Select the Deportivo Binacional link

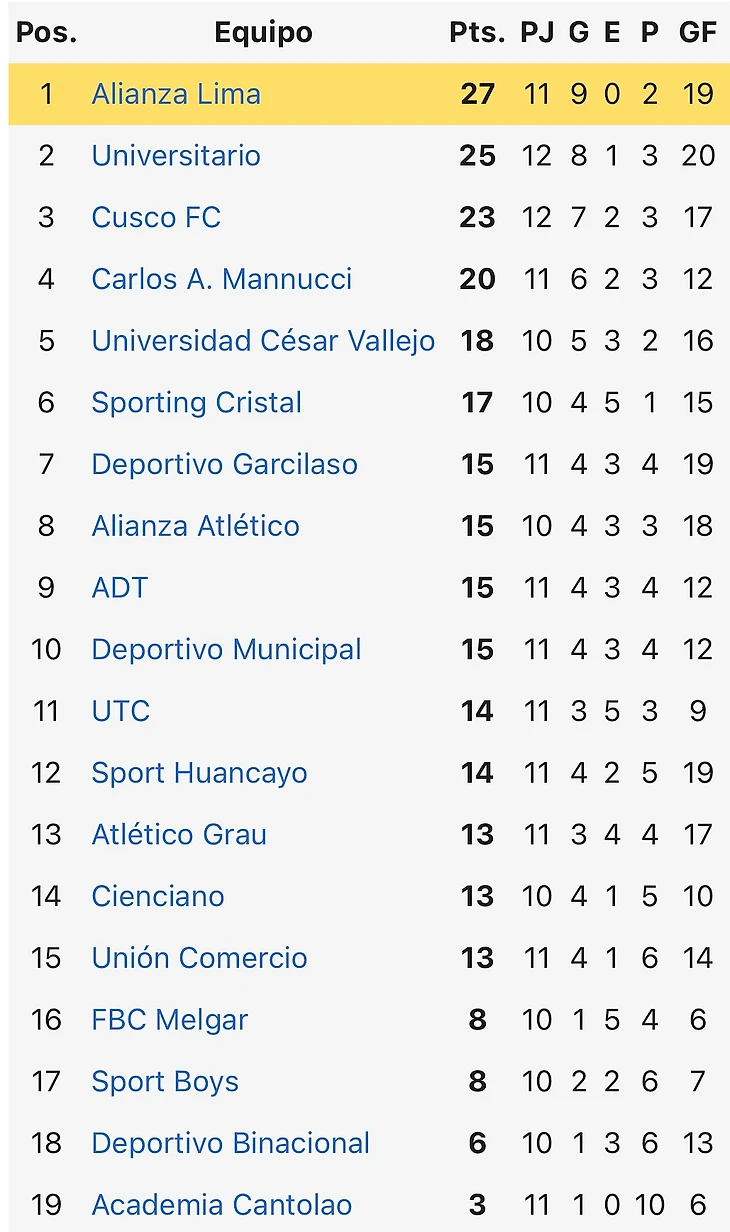230,1143
